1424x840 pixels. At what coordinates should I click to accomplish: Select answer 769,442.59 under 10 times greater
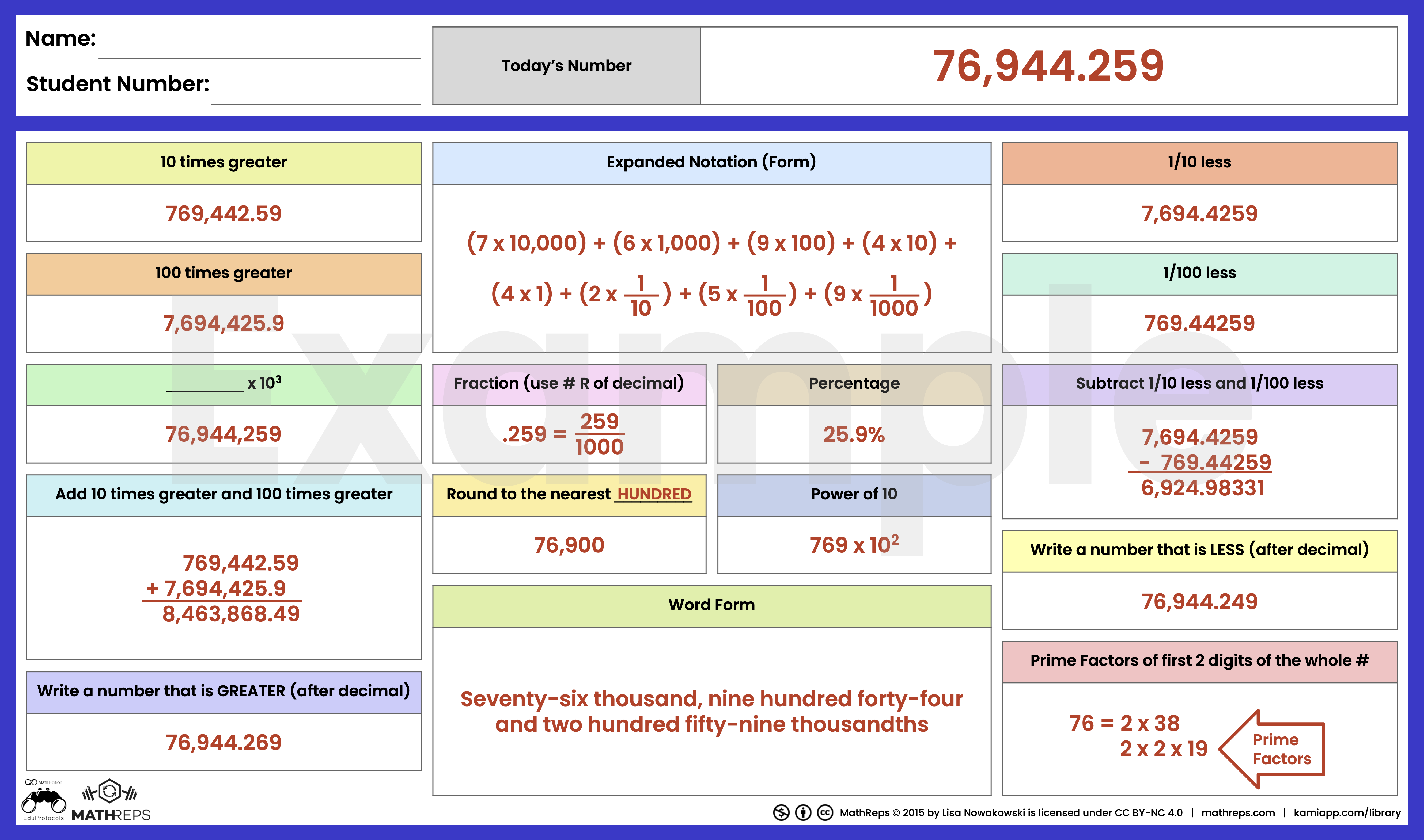224,213
